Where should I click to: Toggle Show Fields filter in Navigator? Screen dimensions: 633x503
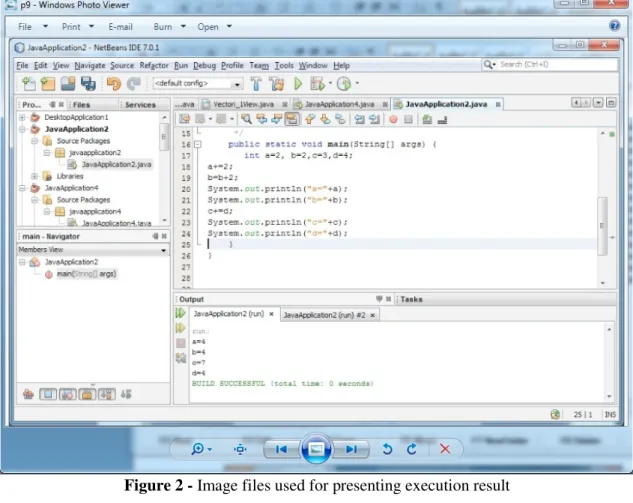click(x=48, y=394)
